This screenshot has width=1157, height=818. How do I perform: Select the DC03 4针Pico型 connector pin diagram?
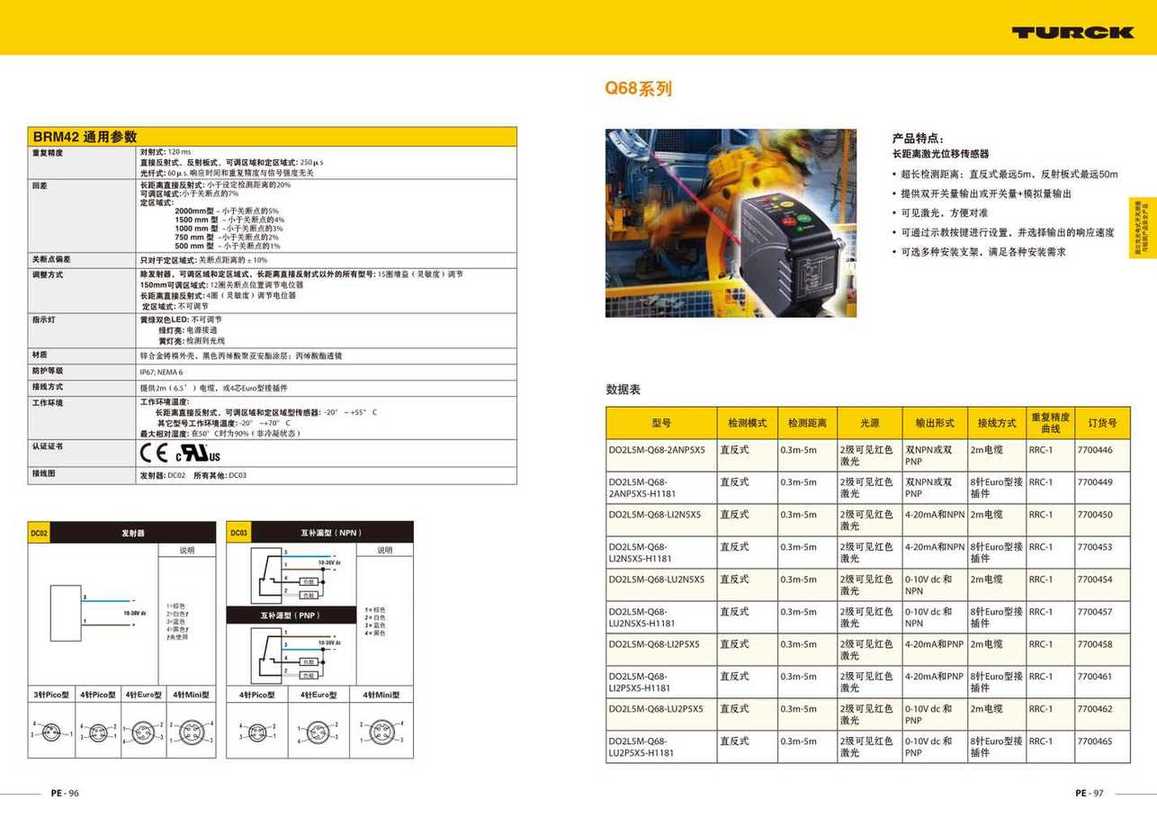coord(257,732)
